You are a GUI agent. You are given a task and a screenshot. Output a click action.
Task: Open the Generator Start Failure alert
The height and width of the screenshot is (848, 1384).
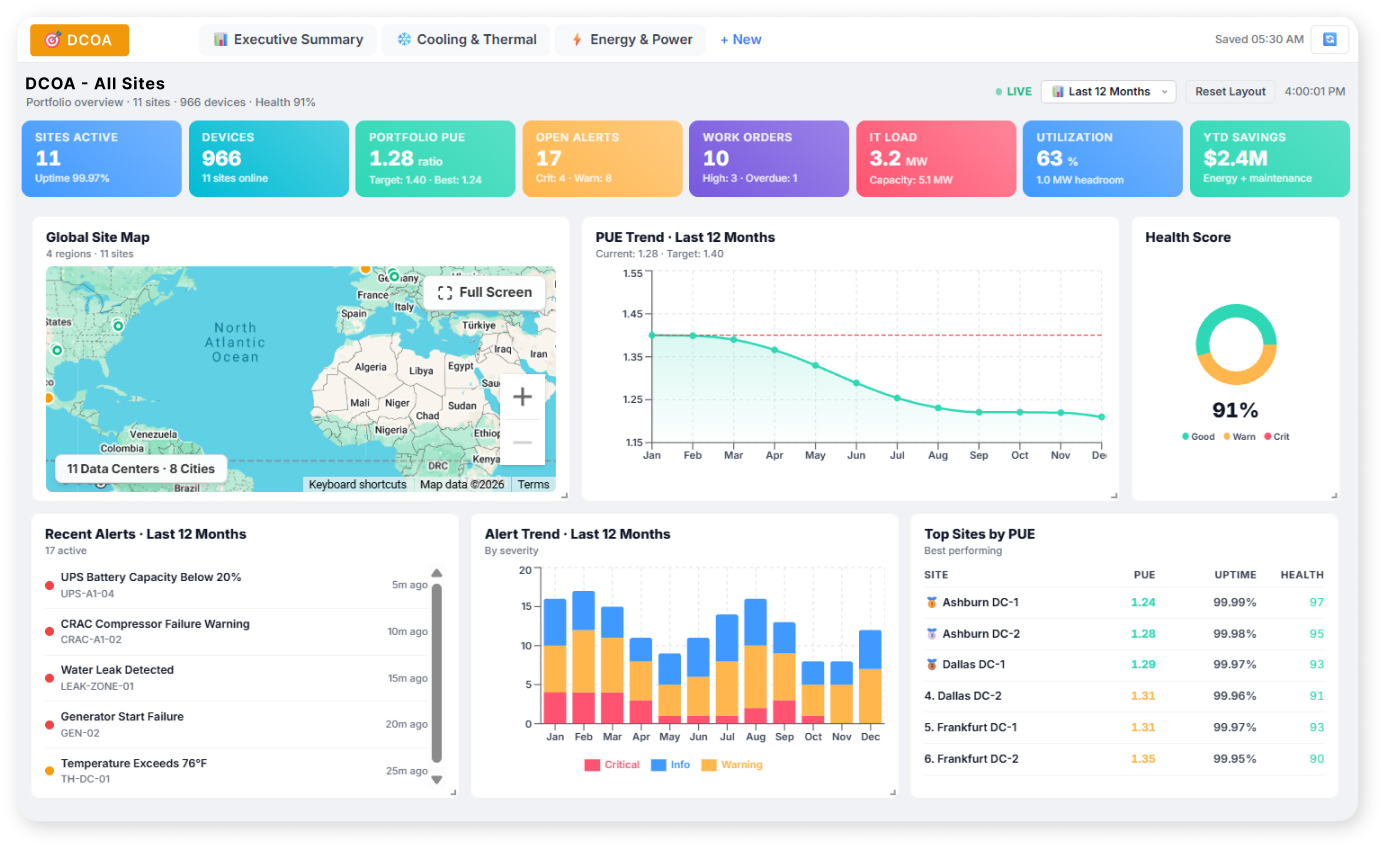237,725
